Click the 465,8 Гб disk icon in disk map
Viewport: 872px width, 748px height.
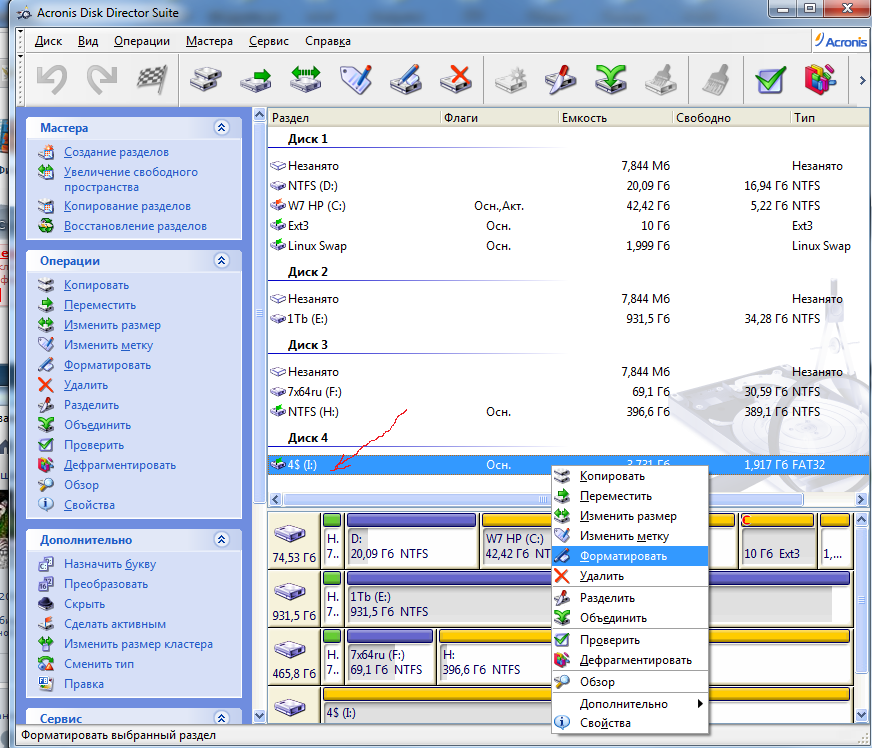290,650
